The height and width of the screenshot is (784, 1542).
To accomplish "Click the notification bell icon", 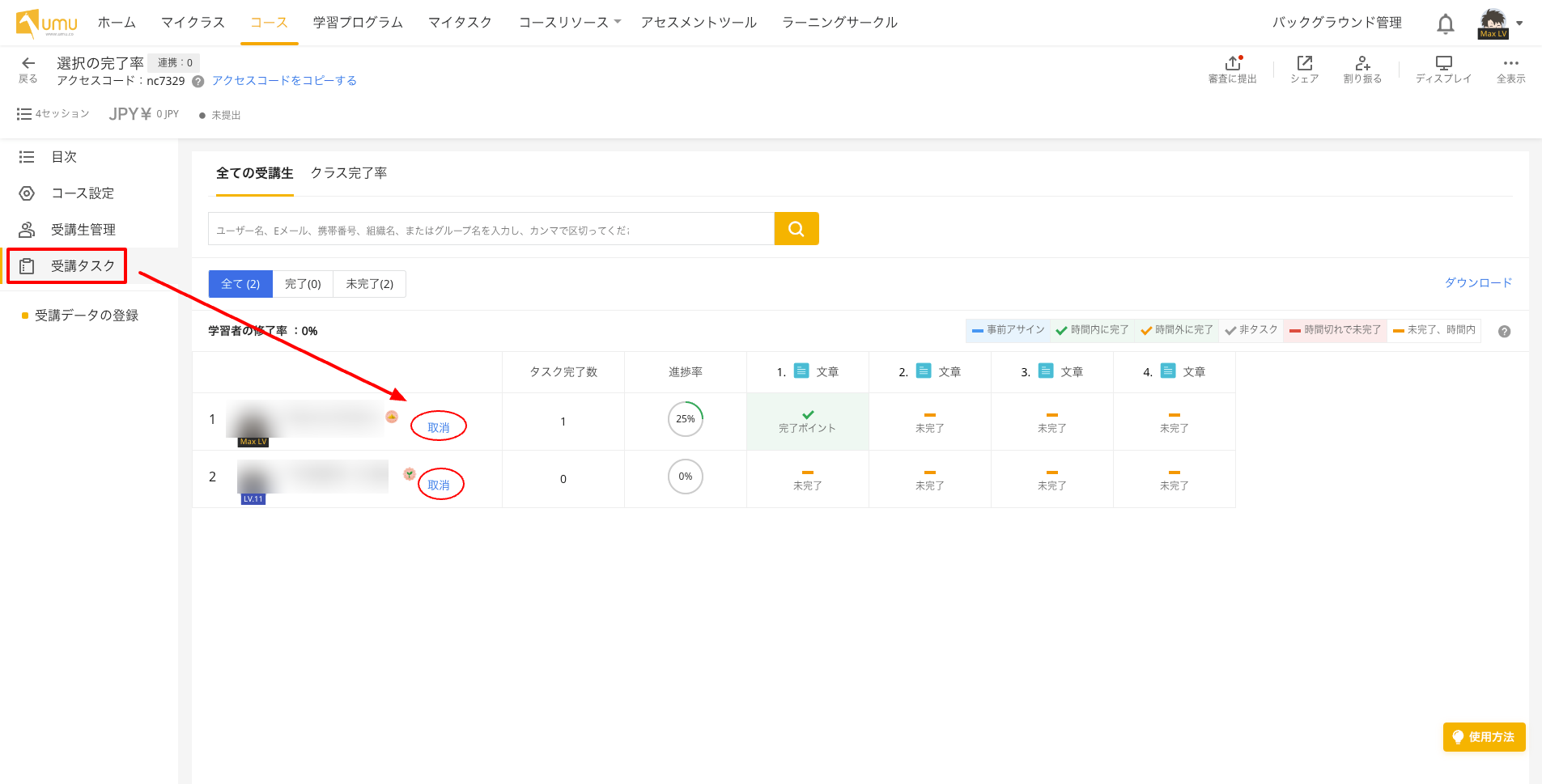I will (1445, 24).
